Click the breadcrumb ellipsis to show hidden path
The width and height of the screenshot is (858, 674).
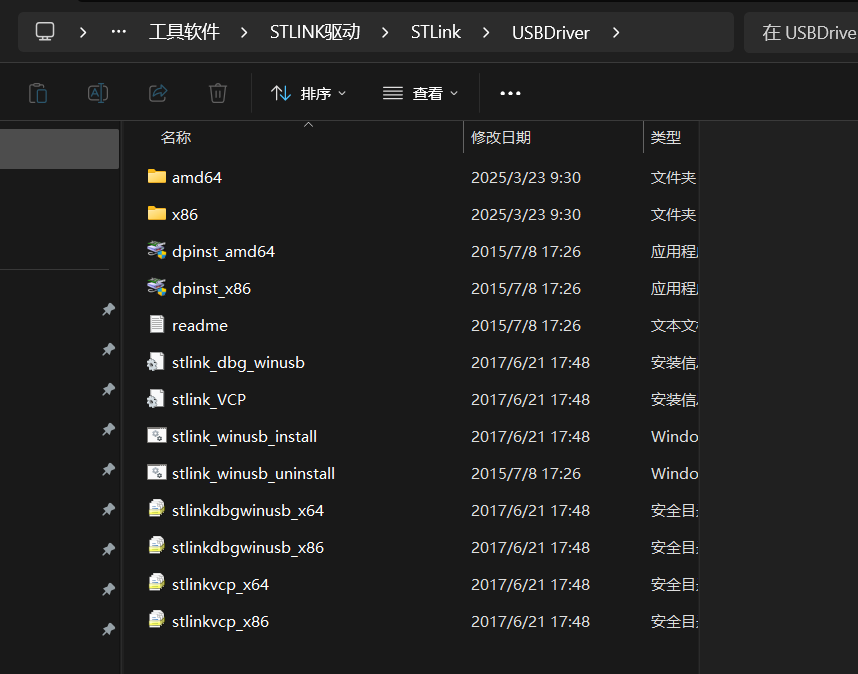[x=119, y=32]
